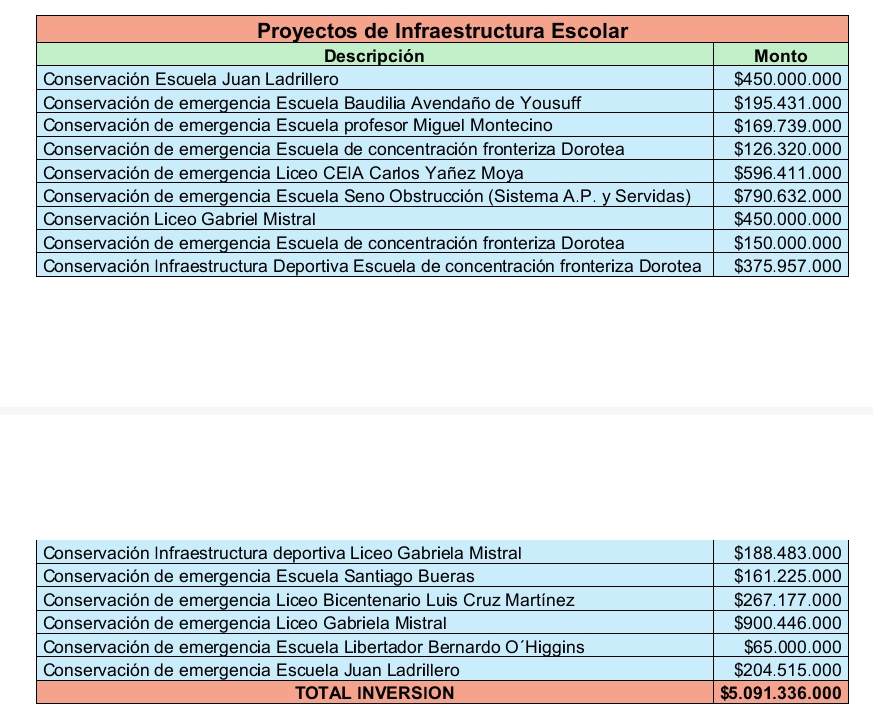The height and width of the screenshot is (727, 873).
Task: Click the 'Liceo CEIA Carlos Yañez Moya' row
Action: tap(283, 172)
